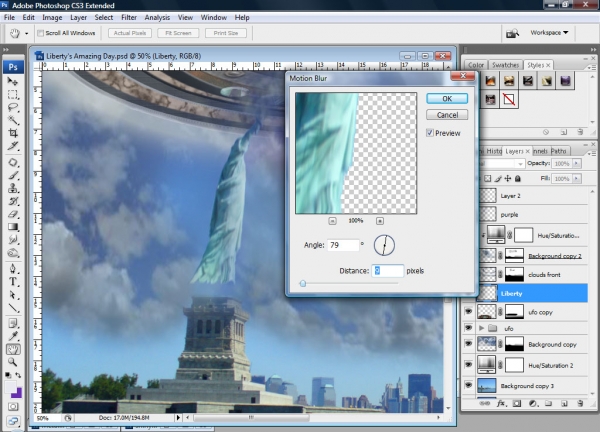Click the delete layer trash icon
The height and width of the screenshot is (432, 600).
coord(580,403)
